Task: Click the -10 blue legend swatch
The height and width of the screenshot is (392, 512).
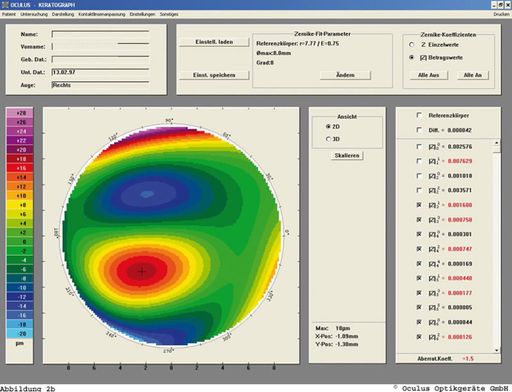Action: (x=20, y=287)
